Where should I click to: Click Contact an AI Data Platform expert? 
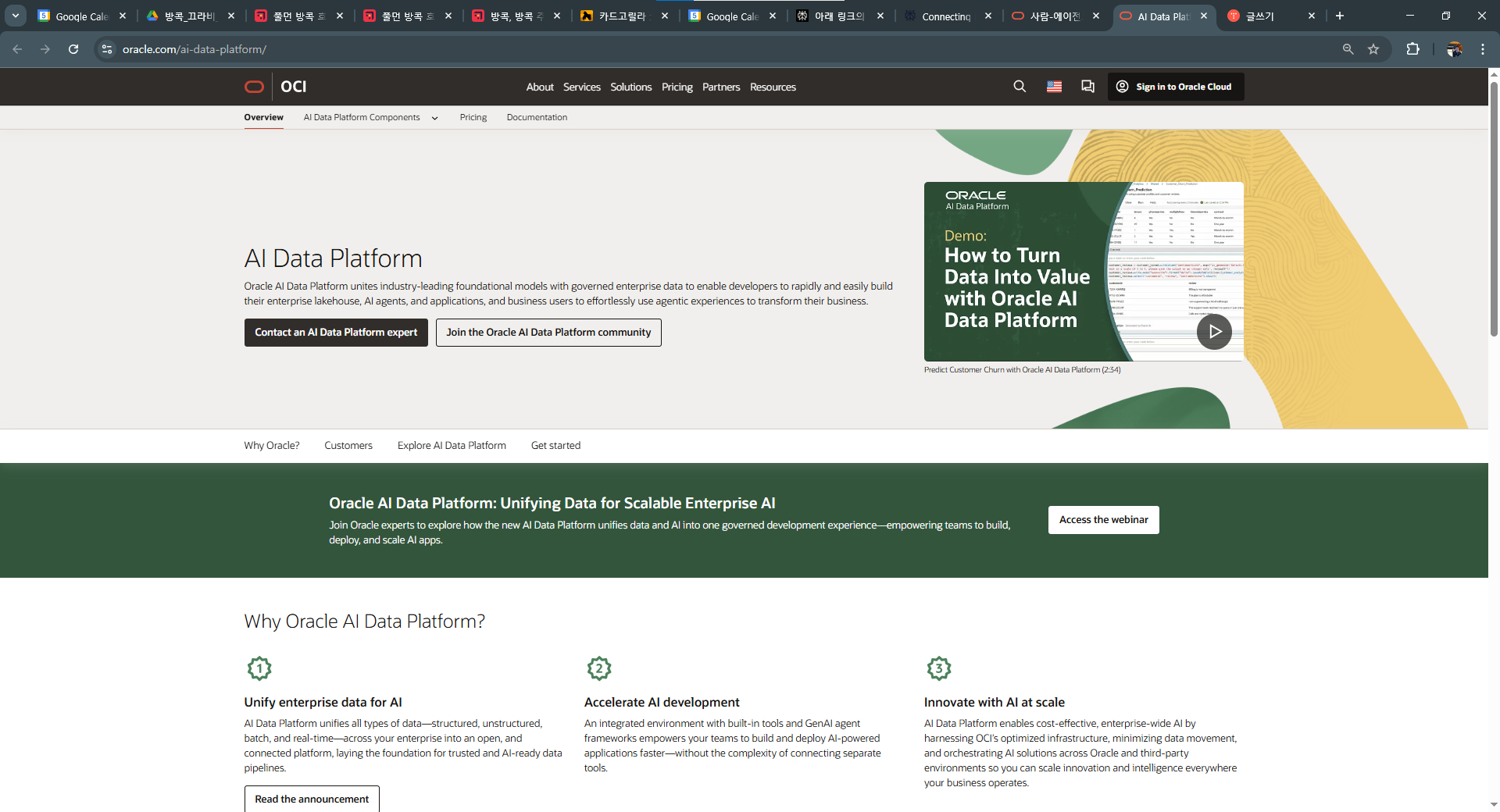coord(336,333)
